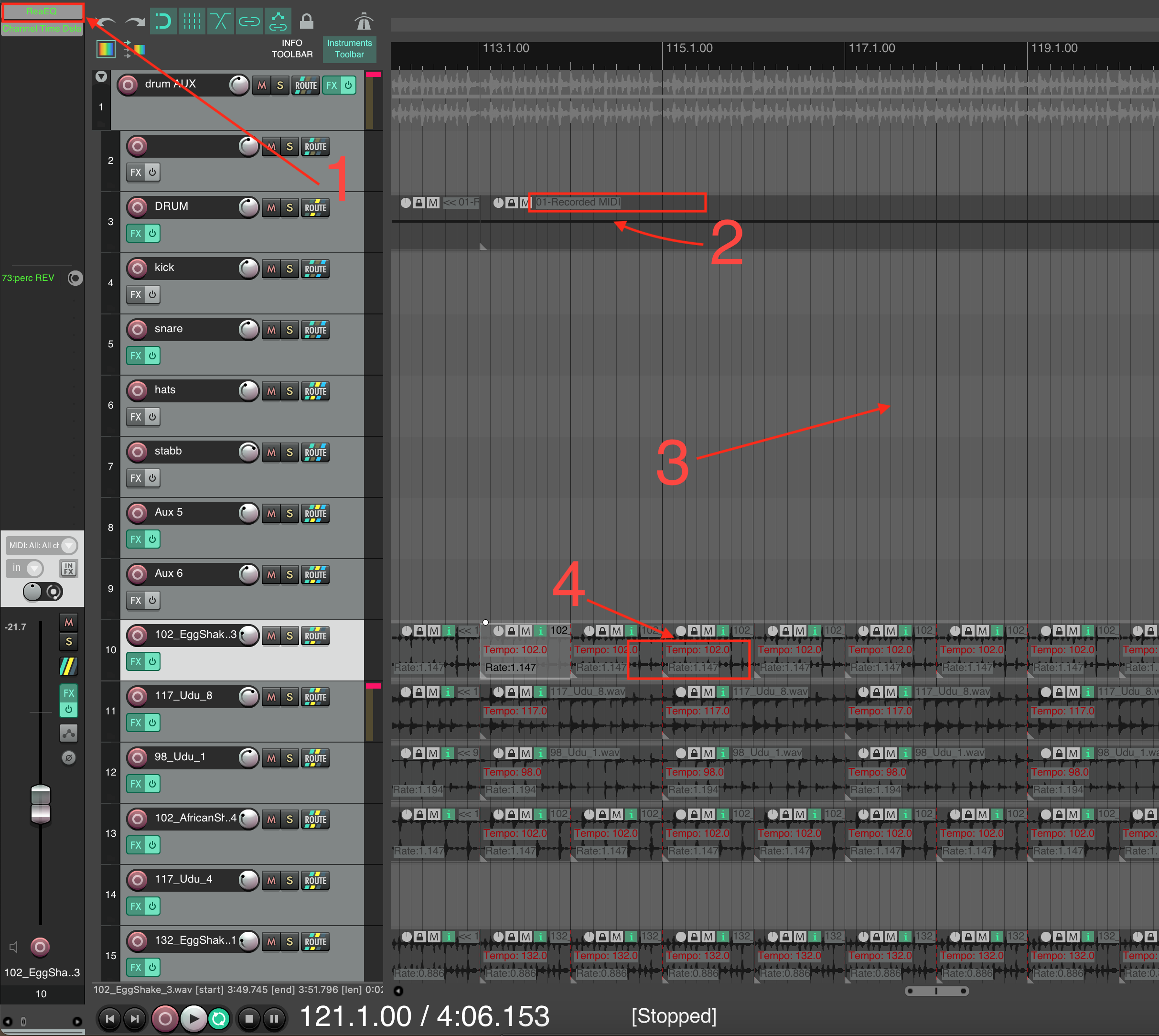
Task: Open the input FX (IN FX) button
Action: [x=68, y=569]
